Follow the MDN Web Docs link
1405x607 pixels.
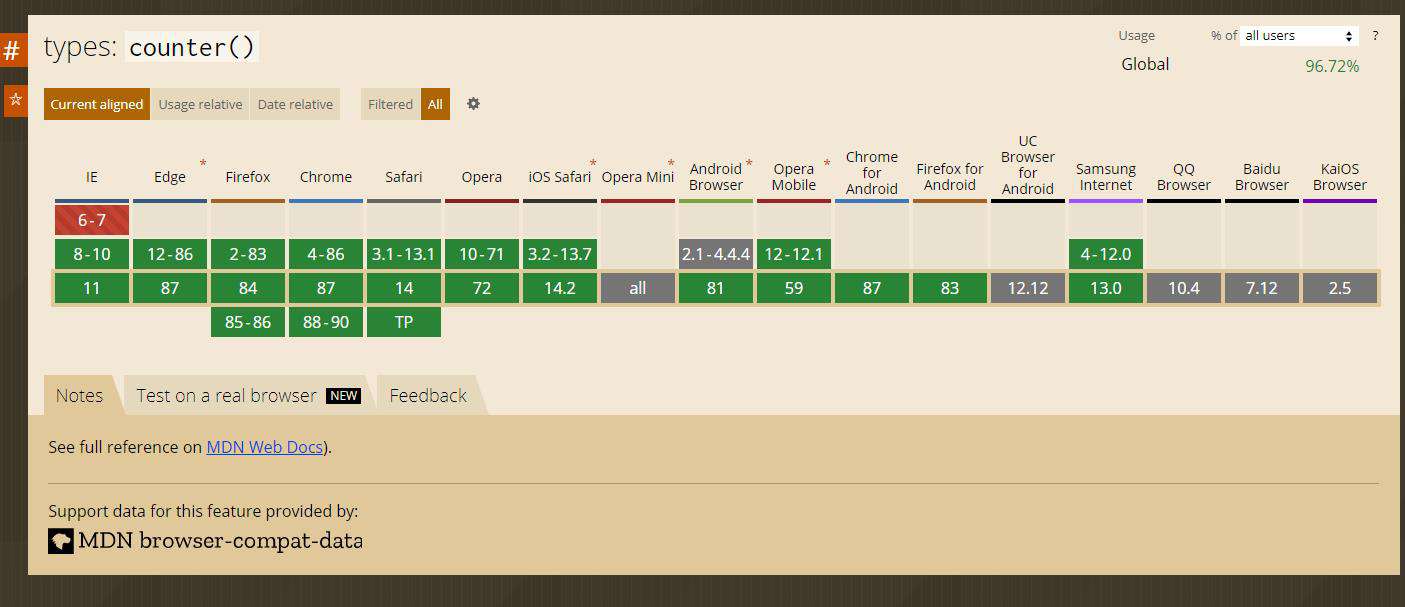coord(265,447)
